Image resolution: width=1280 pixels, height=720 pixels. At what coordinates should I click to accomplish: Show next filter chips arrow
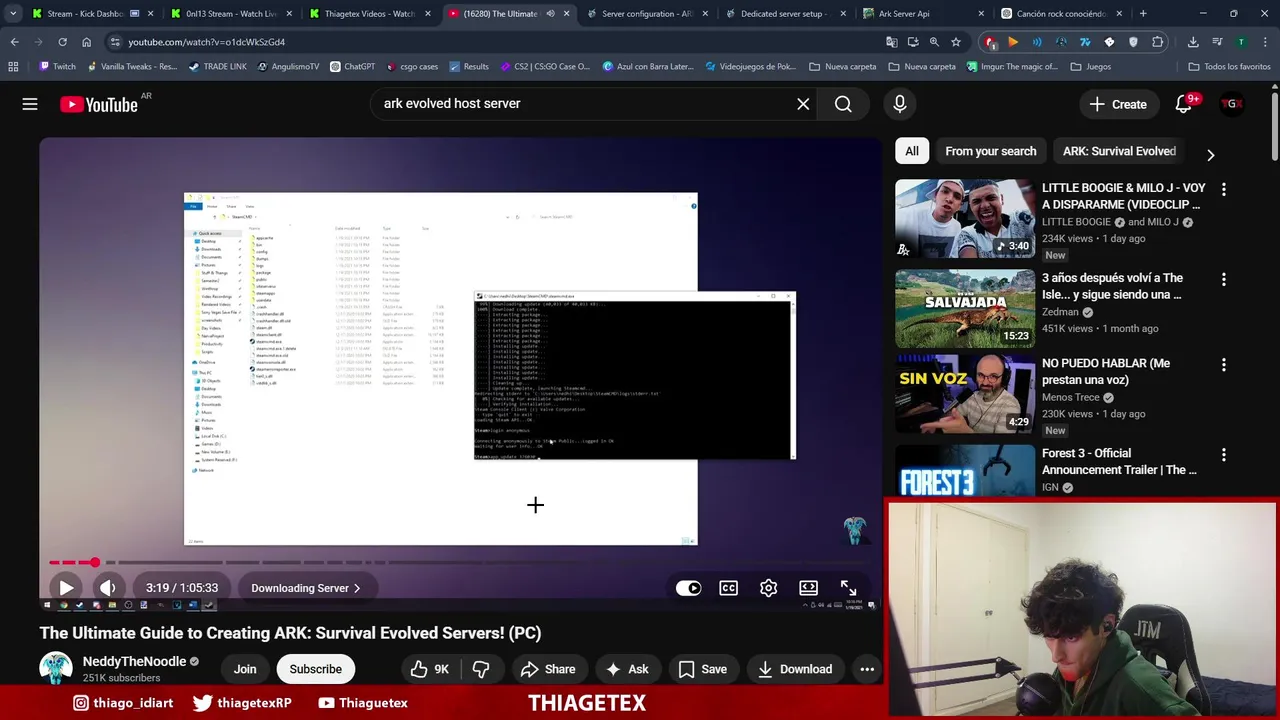tap(1210, 155)
